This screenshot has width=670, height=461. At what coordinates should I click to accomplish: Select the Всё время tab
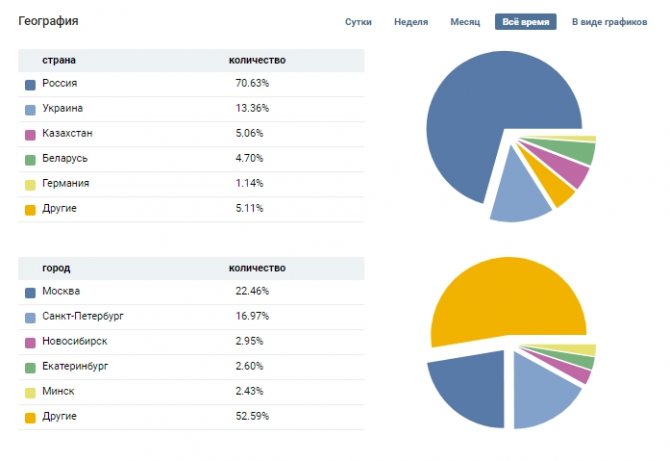(526, 22)
